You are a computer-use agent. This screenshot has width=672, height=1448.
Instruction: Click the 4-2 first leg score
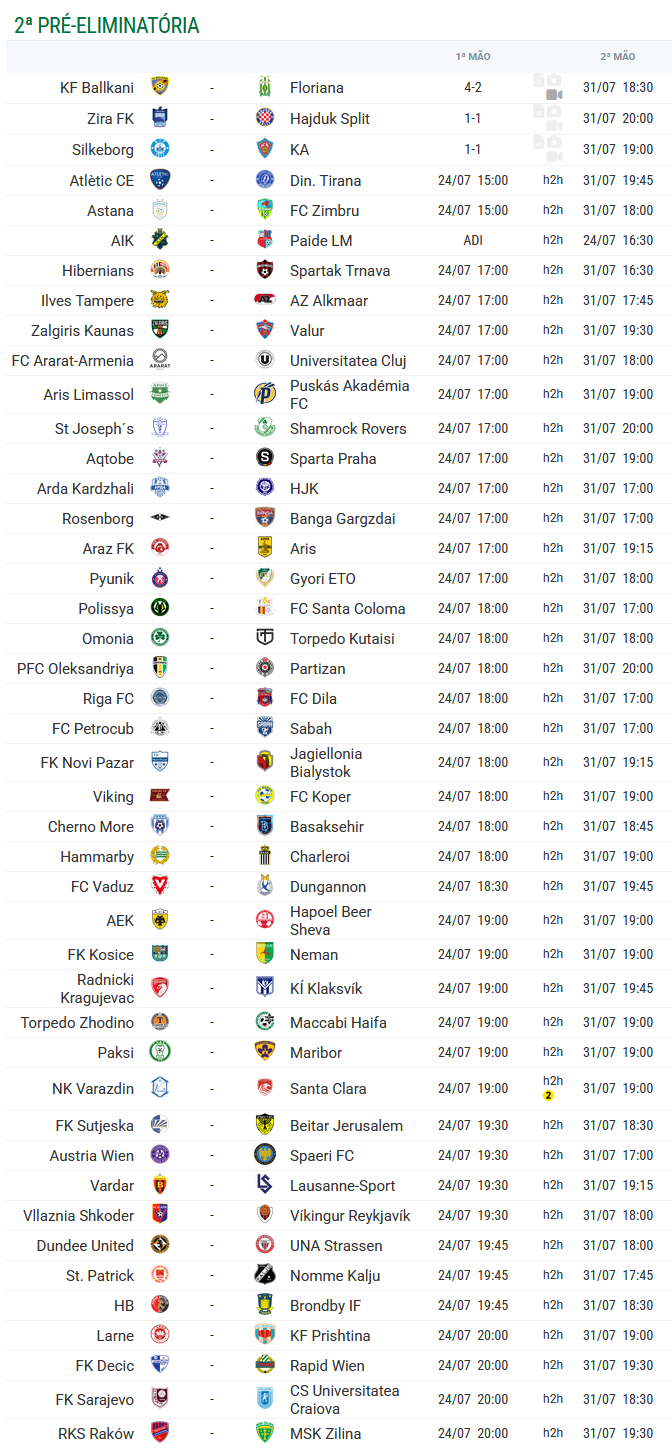pos(473,87)
